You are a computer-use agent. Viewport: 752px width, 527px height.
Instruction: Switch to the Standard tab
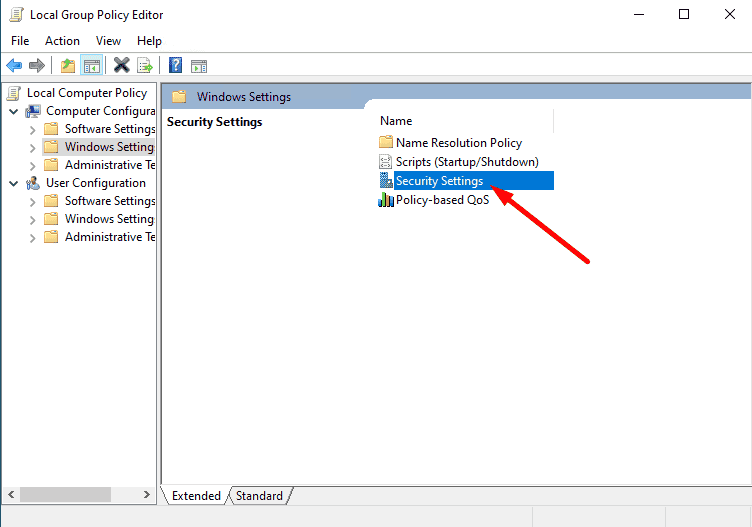pos(259,495)
